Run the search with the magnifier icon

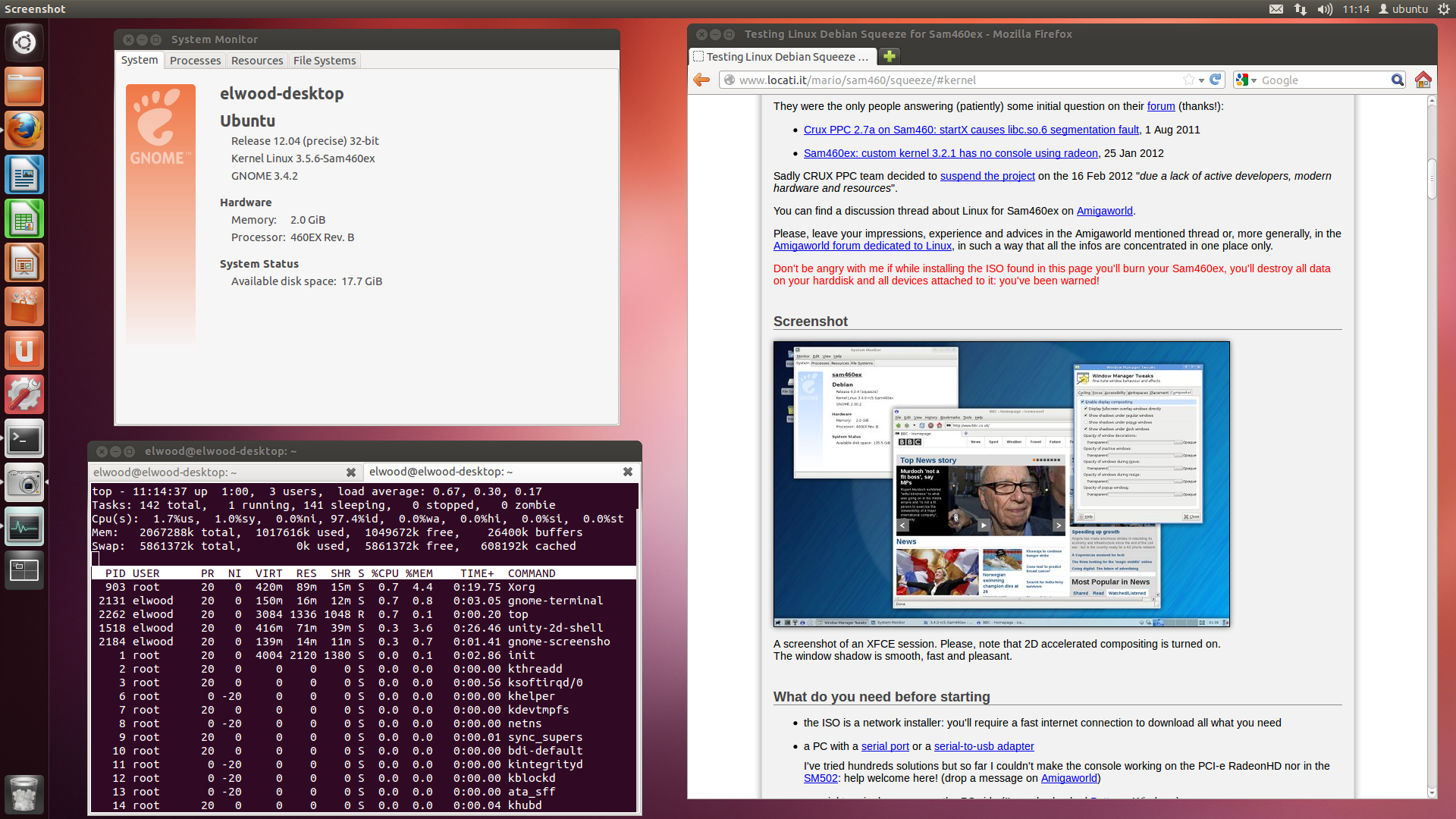click(1398, 80)
